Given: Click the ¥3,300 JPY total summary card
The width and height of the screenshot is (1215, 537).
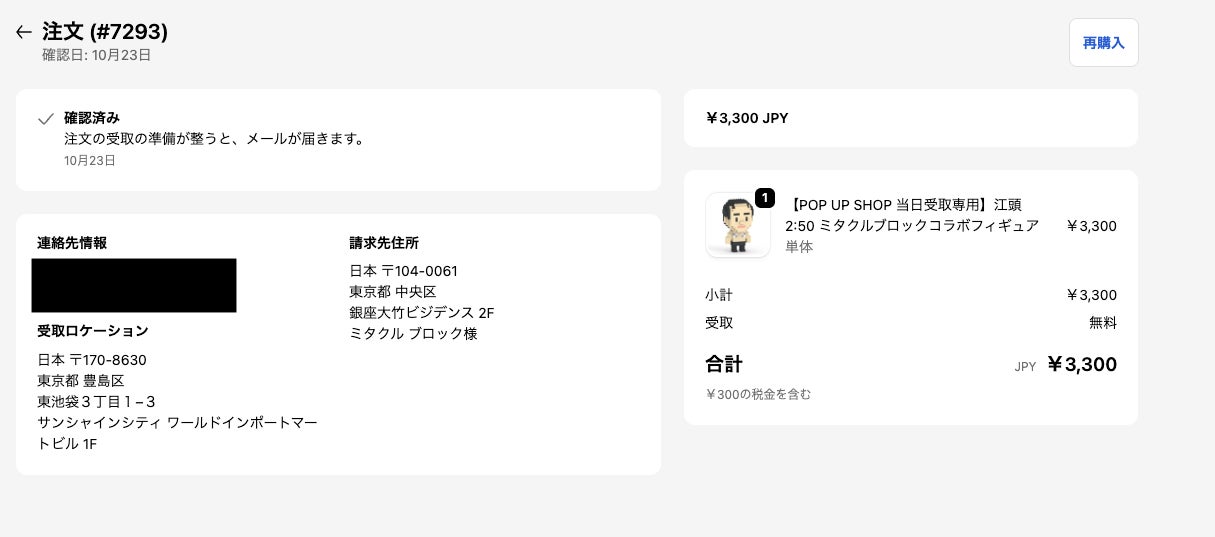Looking at the screenshot, I should point(910,118).
